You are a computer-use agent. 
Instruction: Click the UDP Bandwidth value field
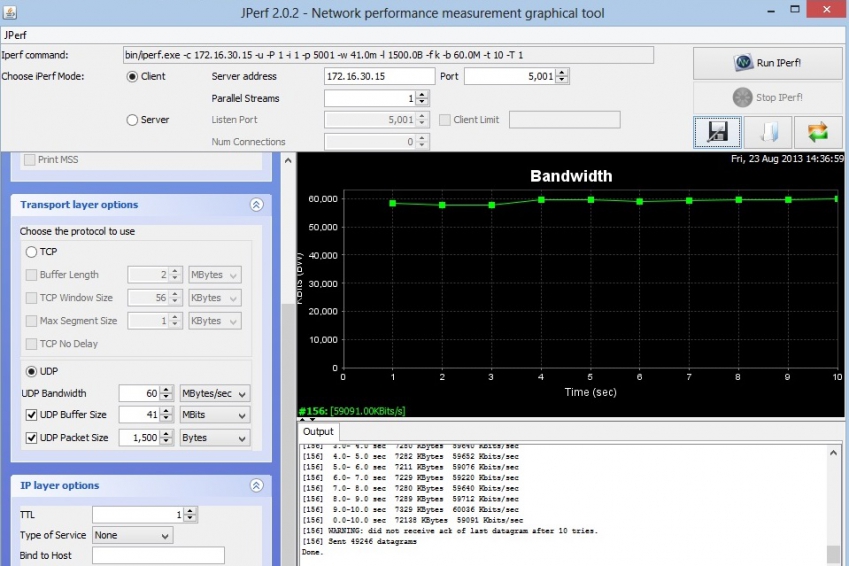139,393
